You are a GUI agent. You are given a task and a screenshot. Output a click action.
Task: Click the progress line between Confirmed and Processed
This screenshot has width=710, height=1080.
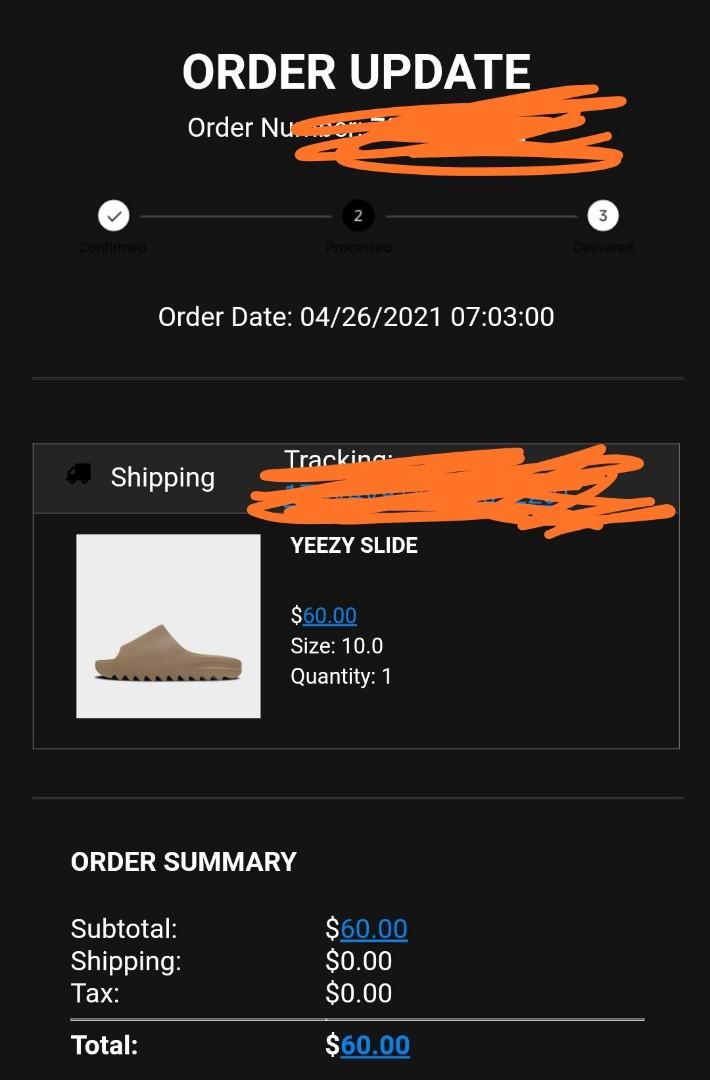tap(236, 216)
